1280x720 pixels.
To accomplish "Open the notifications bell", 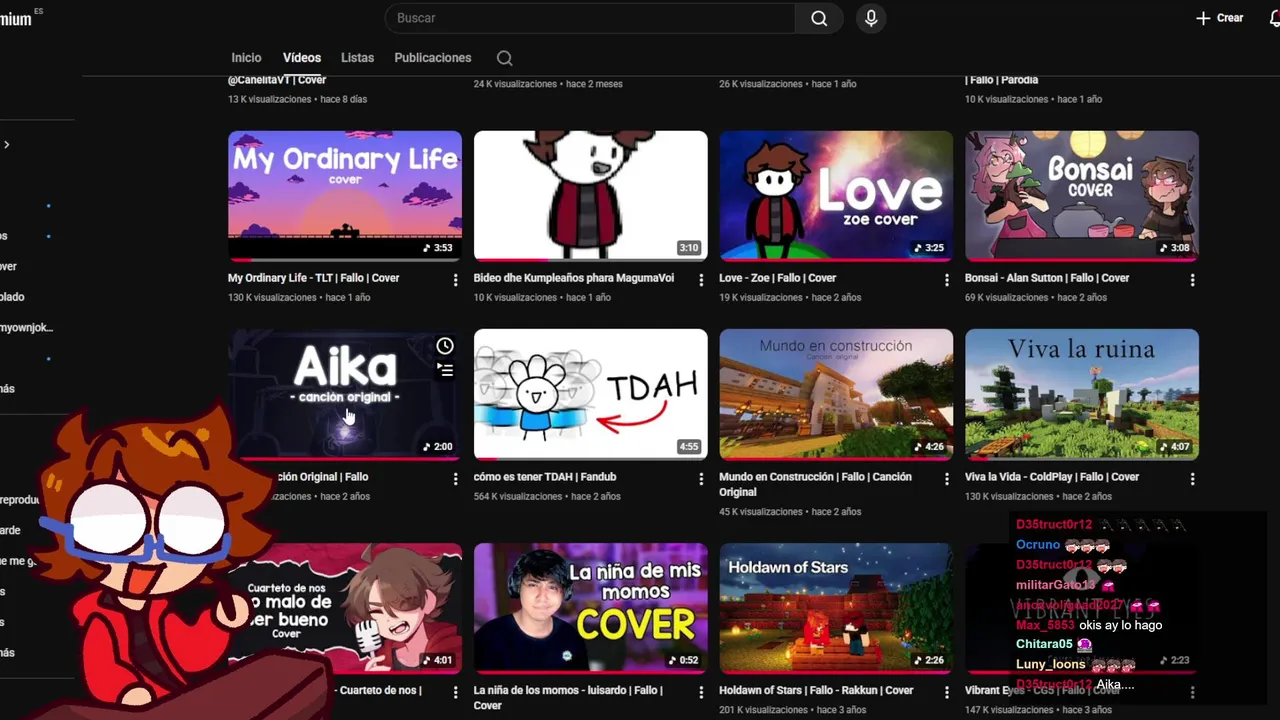I will click(x=1275, y=18).
